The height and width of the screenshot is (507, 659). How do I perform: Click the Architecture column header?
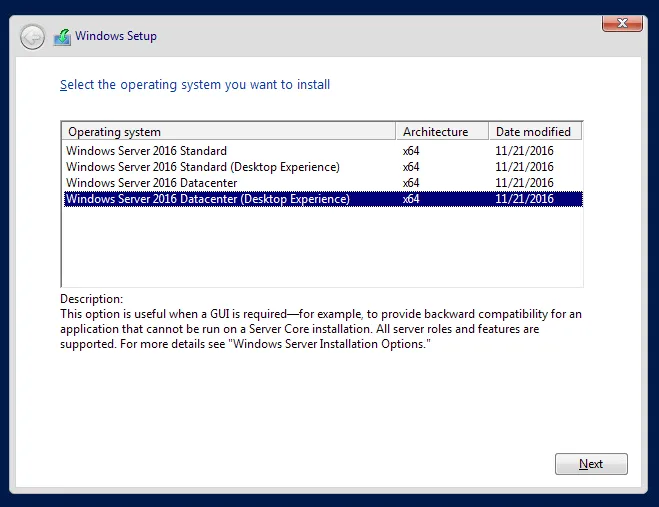442,132
